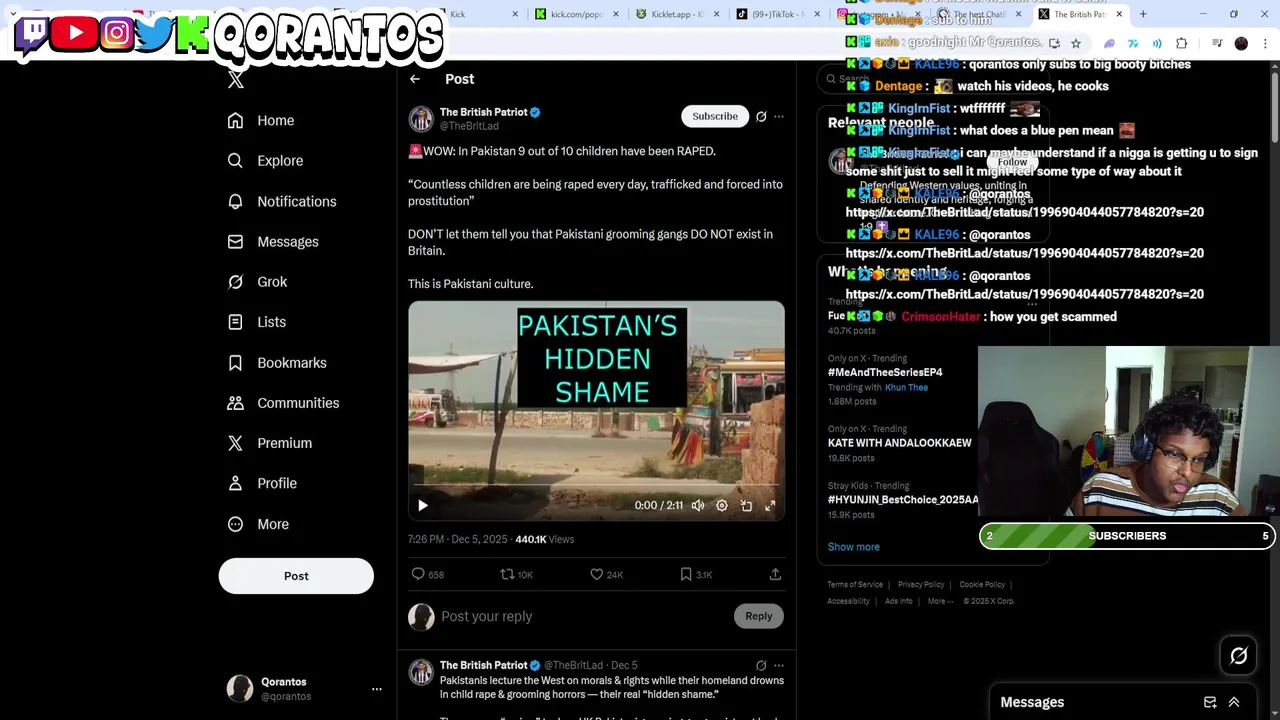Open X Premium from the sidebar
1280x720 pixels.
[x=269, y=443]
